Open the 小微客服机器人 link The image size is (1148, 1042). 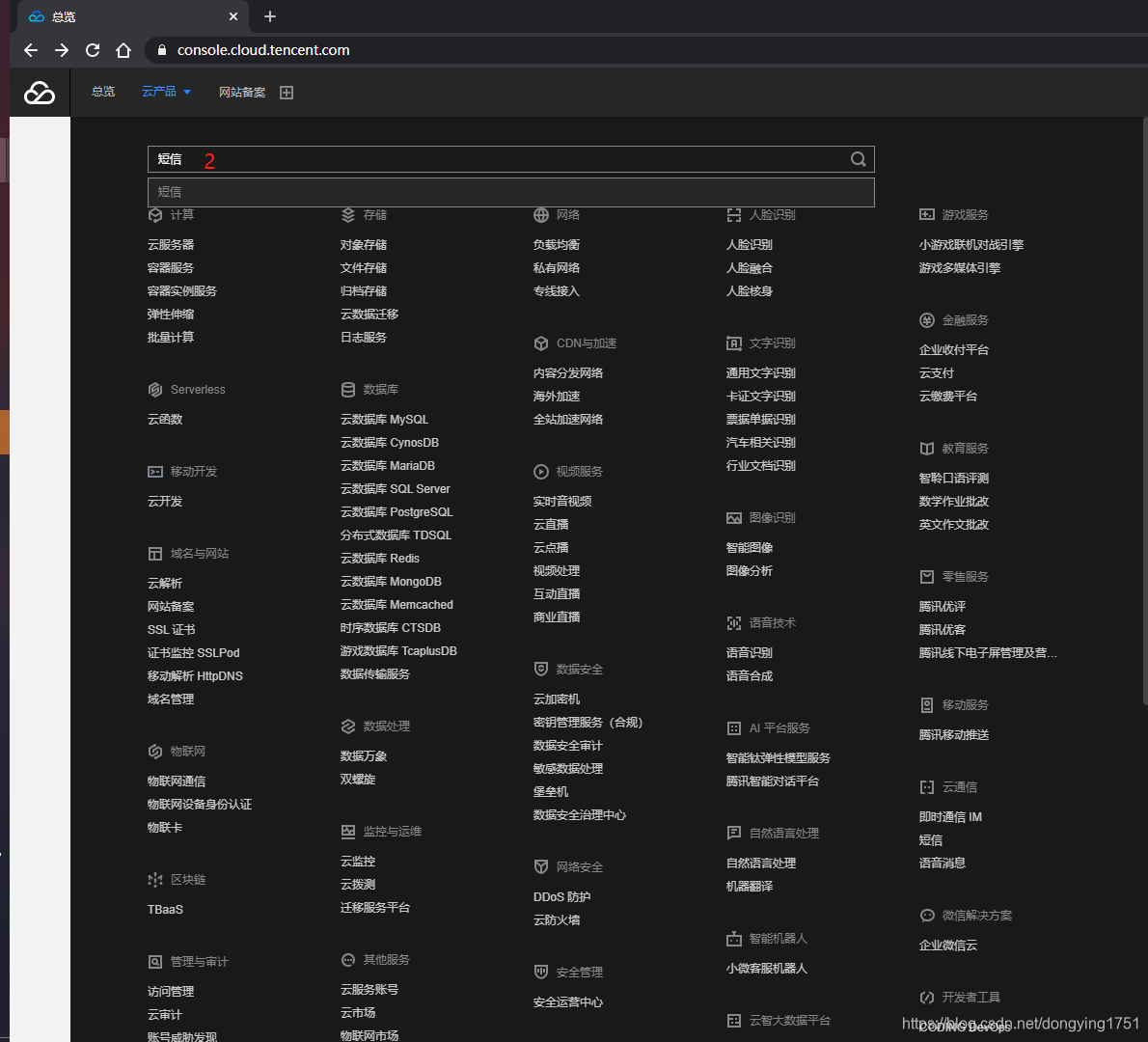[767, 969]
